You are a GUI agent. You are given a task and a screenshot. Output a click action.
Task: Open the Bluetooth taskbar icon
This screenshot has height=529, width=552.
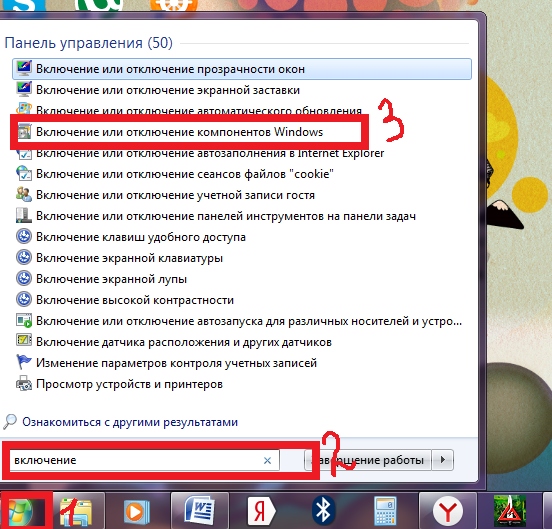point(324,511)
